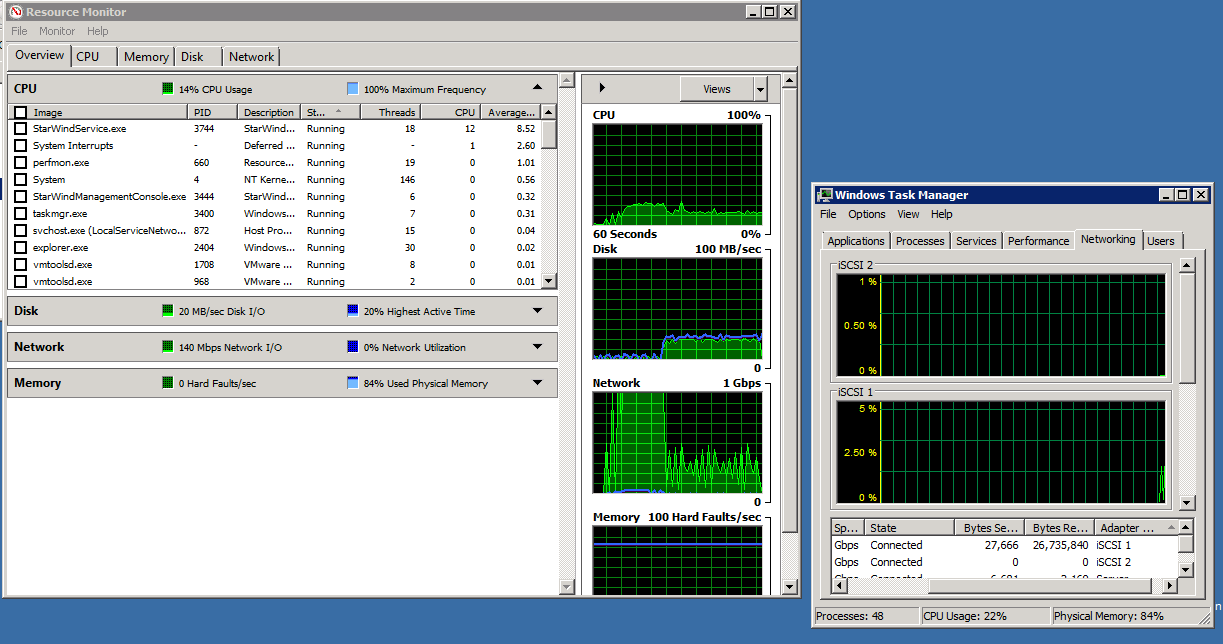Click the Resource Monitor title bar icon

tap(15, 12)
